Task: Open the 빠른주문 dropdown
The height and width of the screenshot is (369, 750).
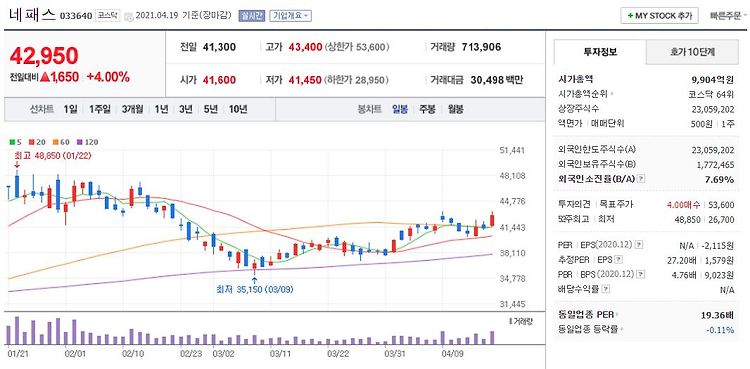Action: pyautogui.click(x=728, y=16)
